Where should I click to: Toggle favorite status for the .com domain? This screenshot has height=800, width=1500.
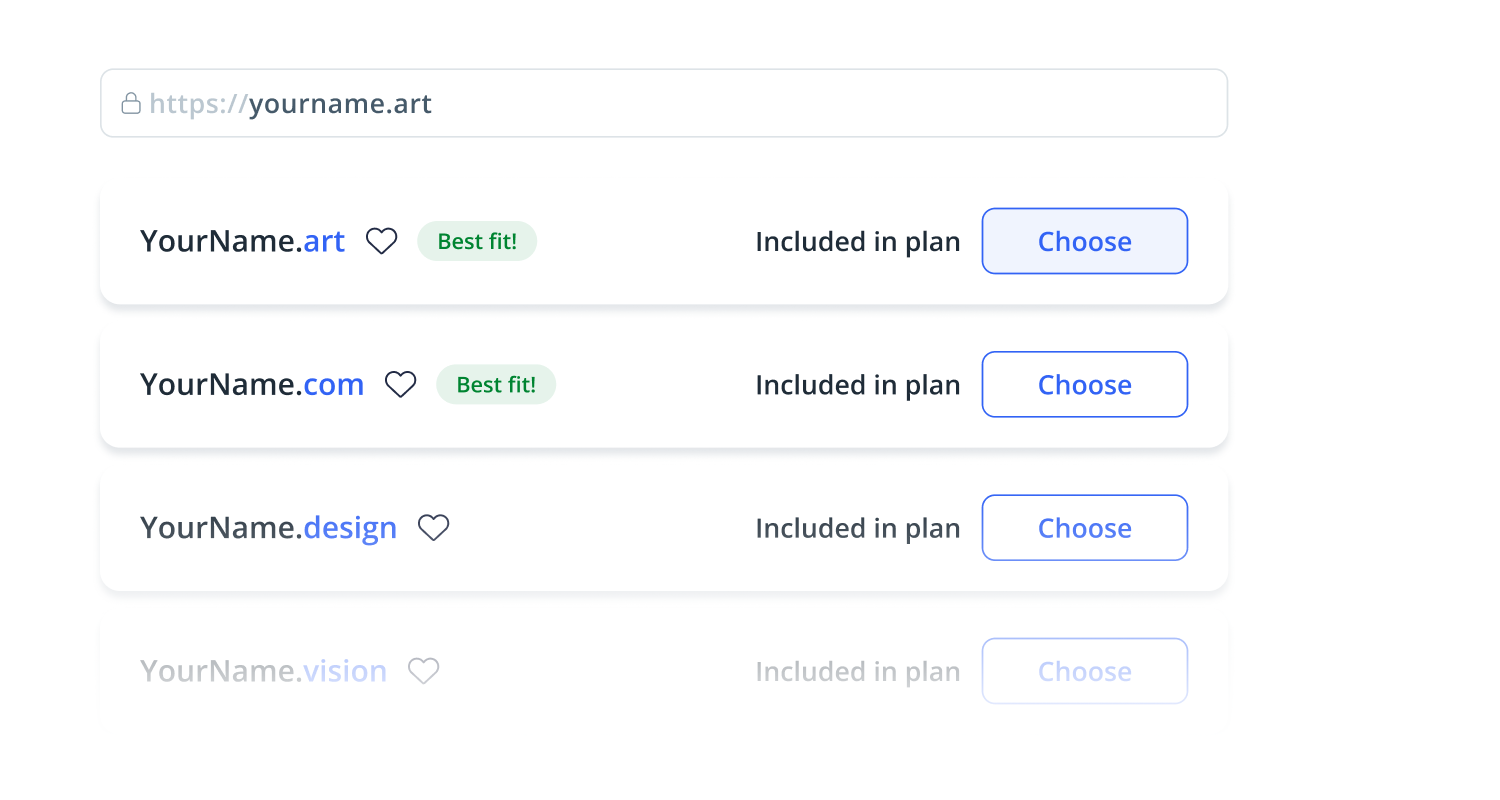pyautogui.click(x=400, y=384)
